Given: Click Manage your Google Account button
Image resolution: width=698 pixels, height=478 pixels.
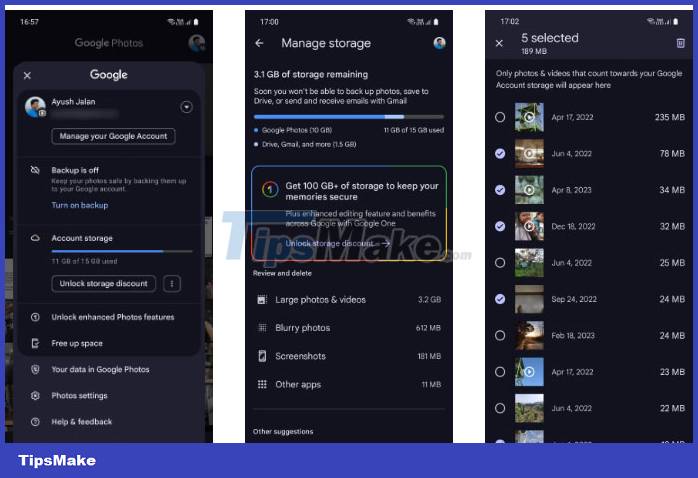Looking at the screenshot, I should click(113, 136).
